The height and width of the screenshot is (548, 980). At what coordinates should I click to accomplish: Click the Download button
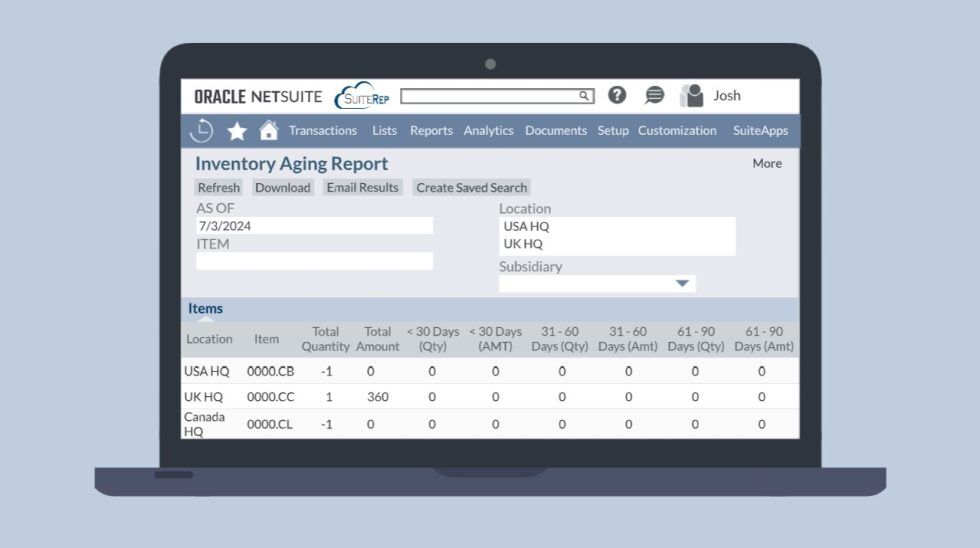point(282,188)
